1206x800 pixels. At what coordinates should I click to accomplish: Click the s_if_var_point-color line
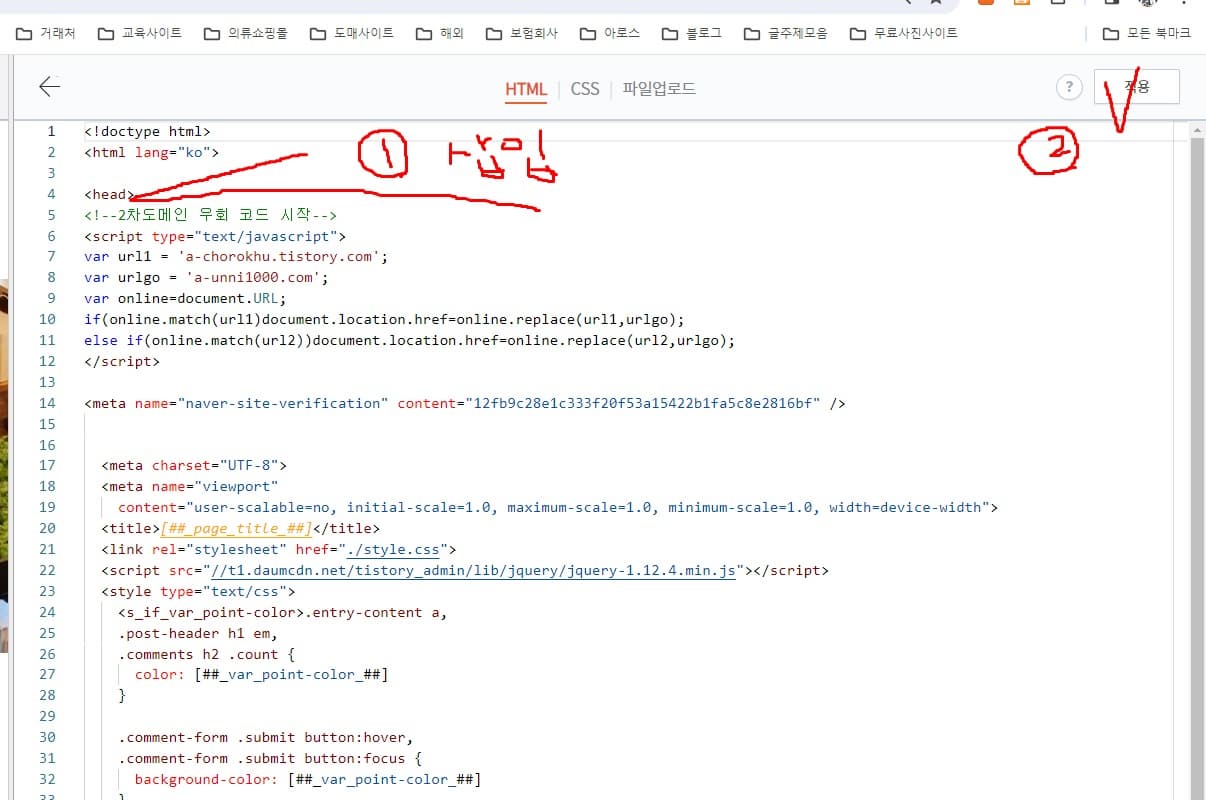[282, 612]
